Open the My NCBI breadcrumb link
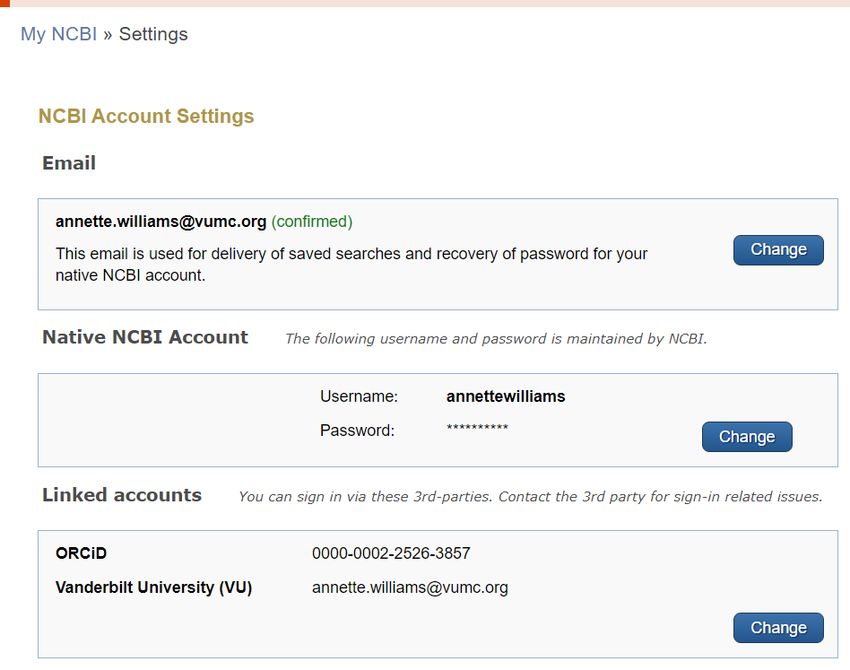Image resolution: width=850 pixels, height=670 pixels. 59,34
